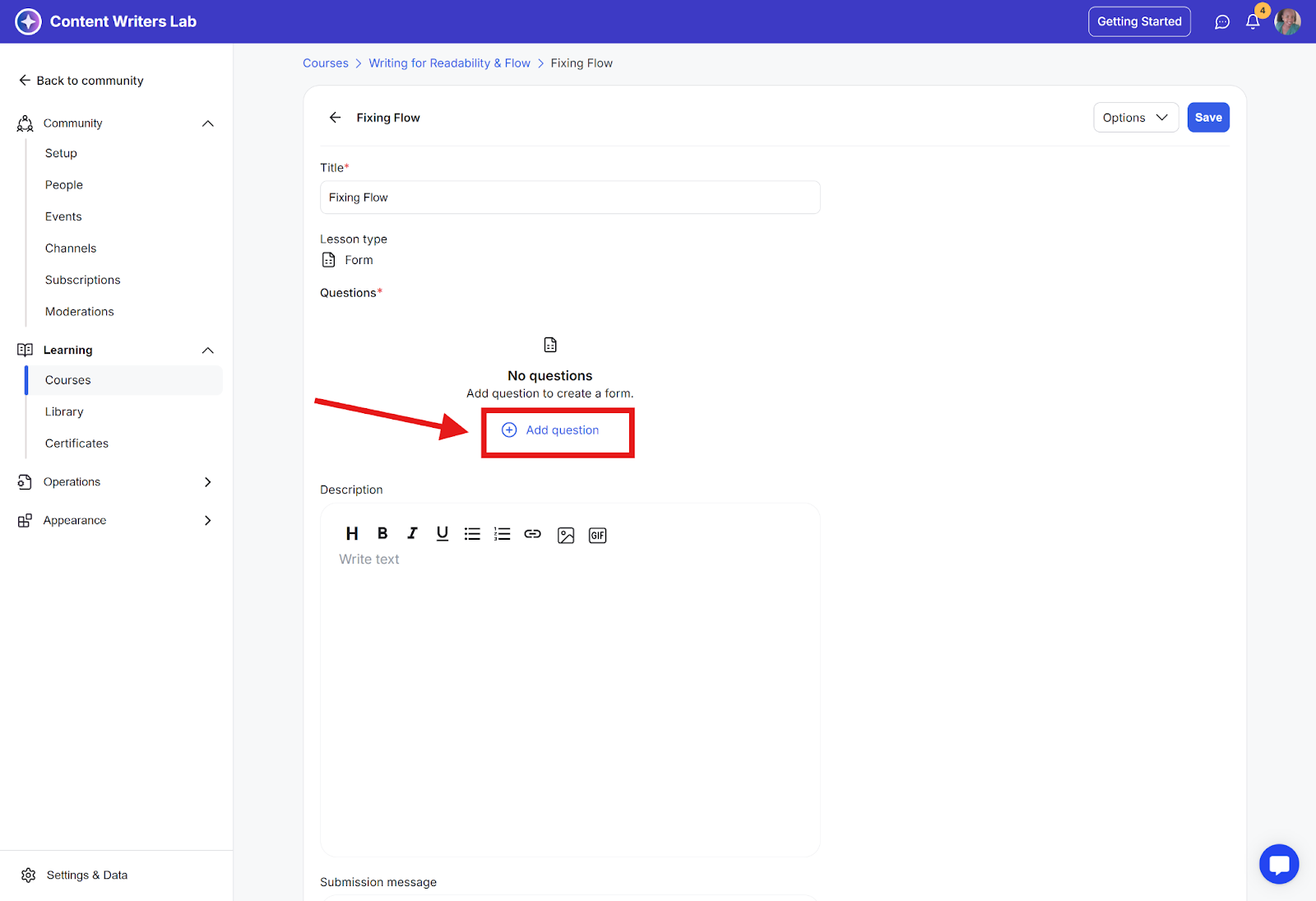Click into the Description text area
Screen dimensions: 1316x901
(x=570, y=699)
